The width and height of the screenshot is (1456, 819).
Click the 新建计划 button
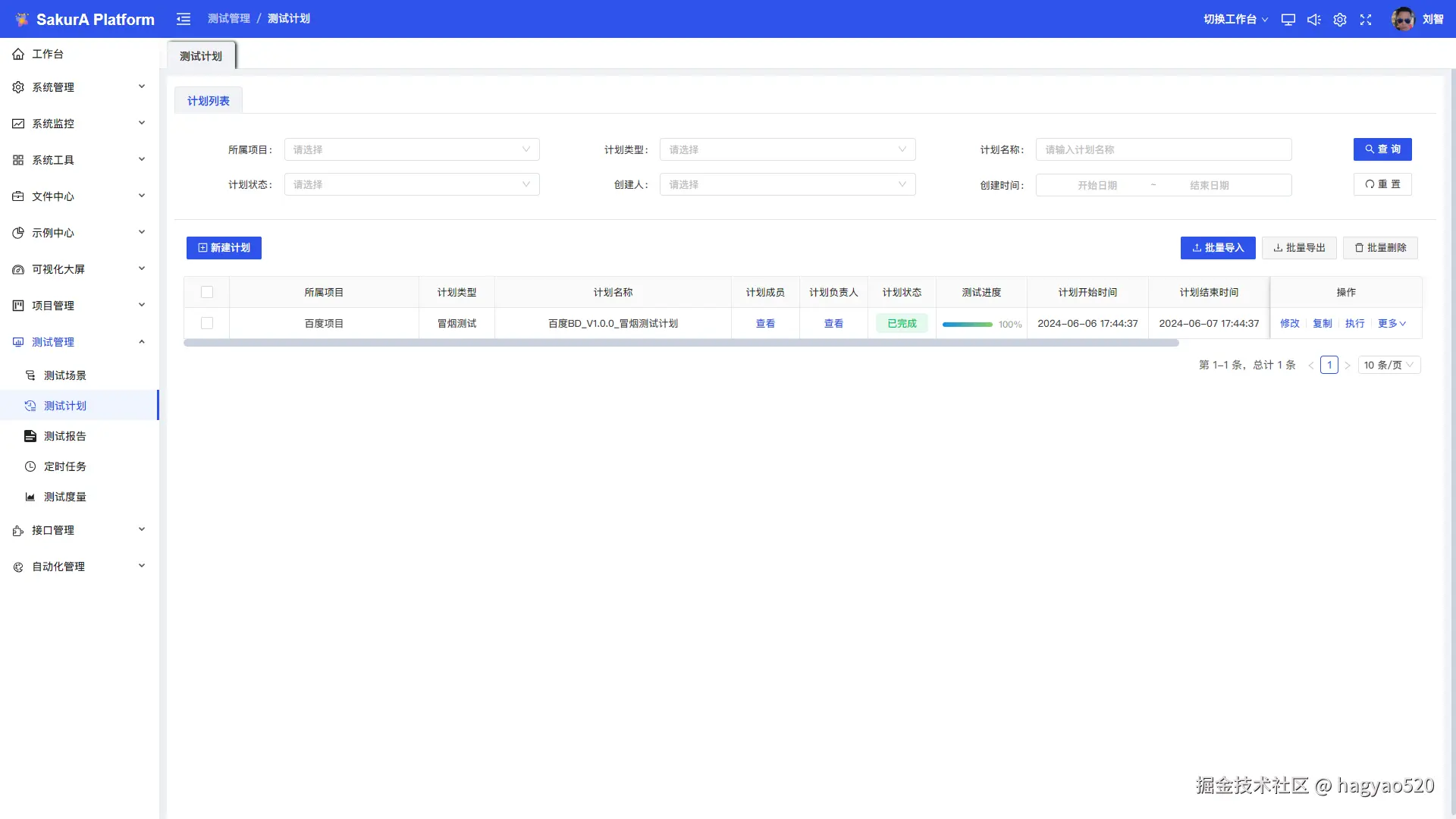(x=224, y=248)
